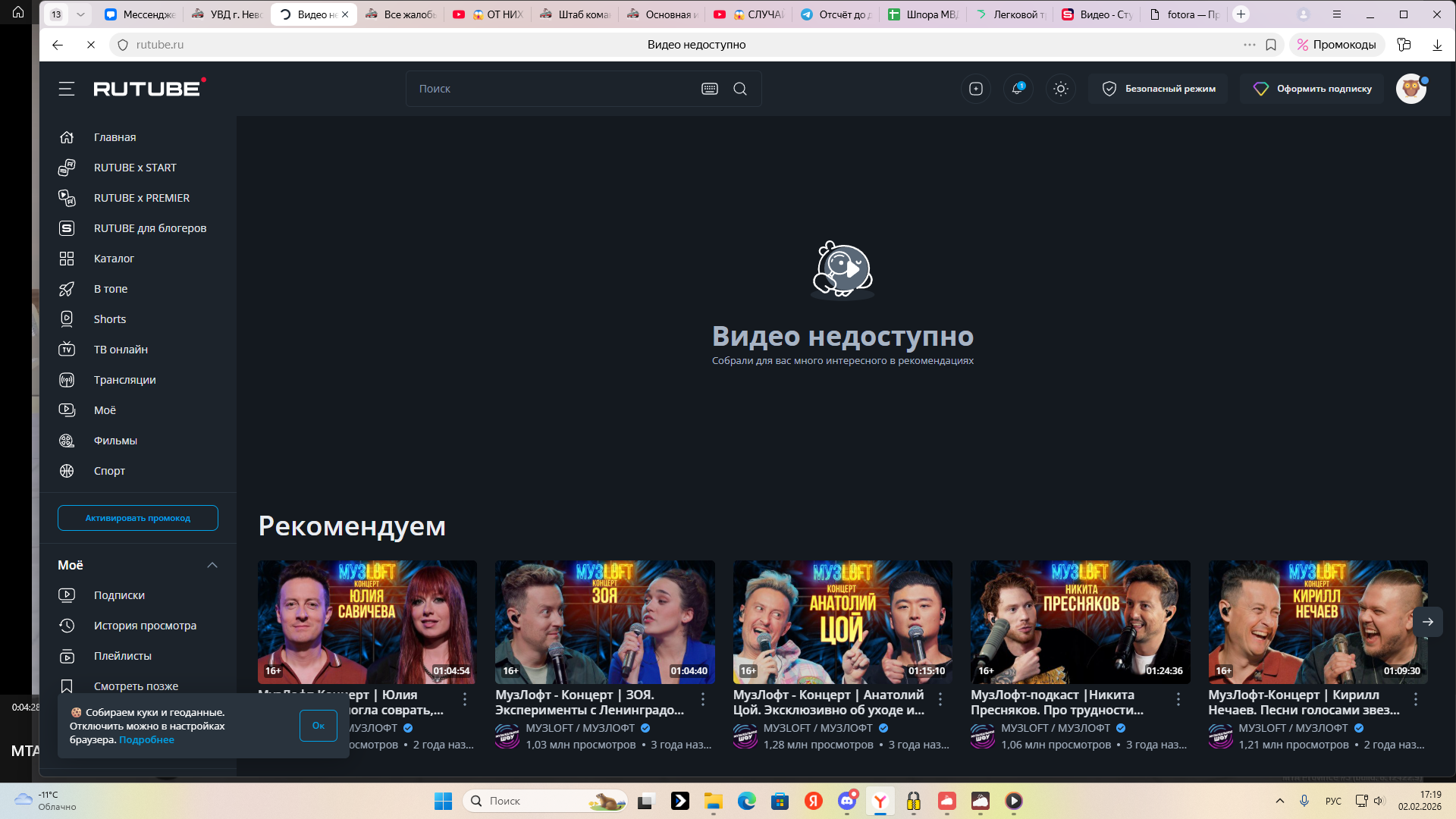Toggle Безопасный режим
Image resolution: width=1456 pixels, height=819 pixels.
pos(1159,89)
